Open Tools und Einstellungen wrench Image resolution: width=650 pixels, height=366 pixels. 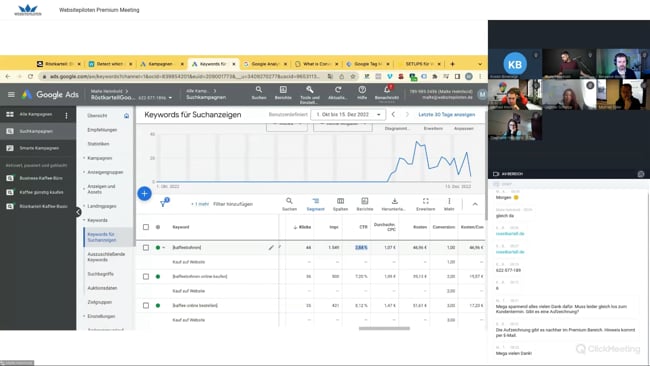(x=310, y=95)
